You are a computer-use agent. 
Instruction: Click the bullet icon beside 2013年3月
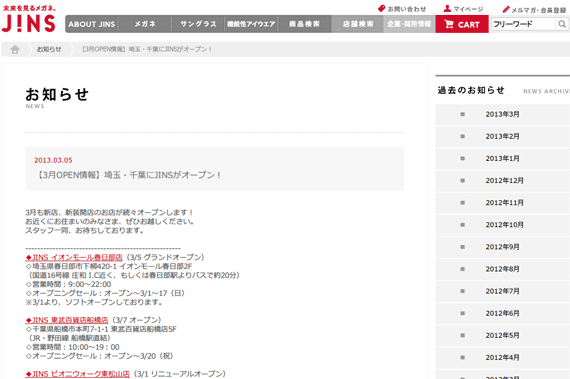click(x=462, y=114)
